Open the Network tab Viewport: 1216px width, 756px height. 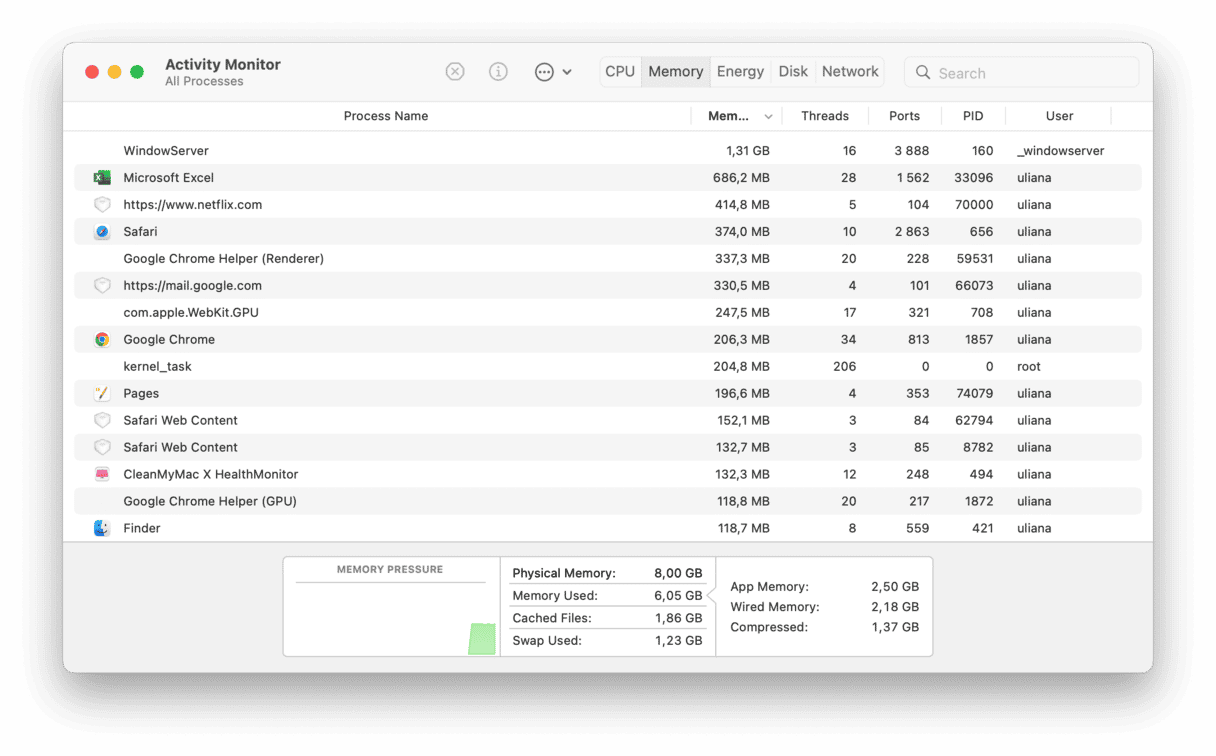[x=850, y=72]
